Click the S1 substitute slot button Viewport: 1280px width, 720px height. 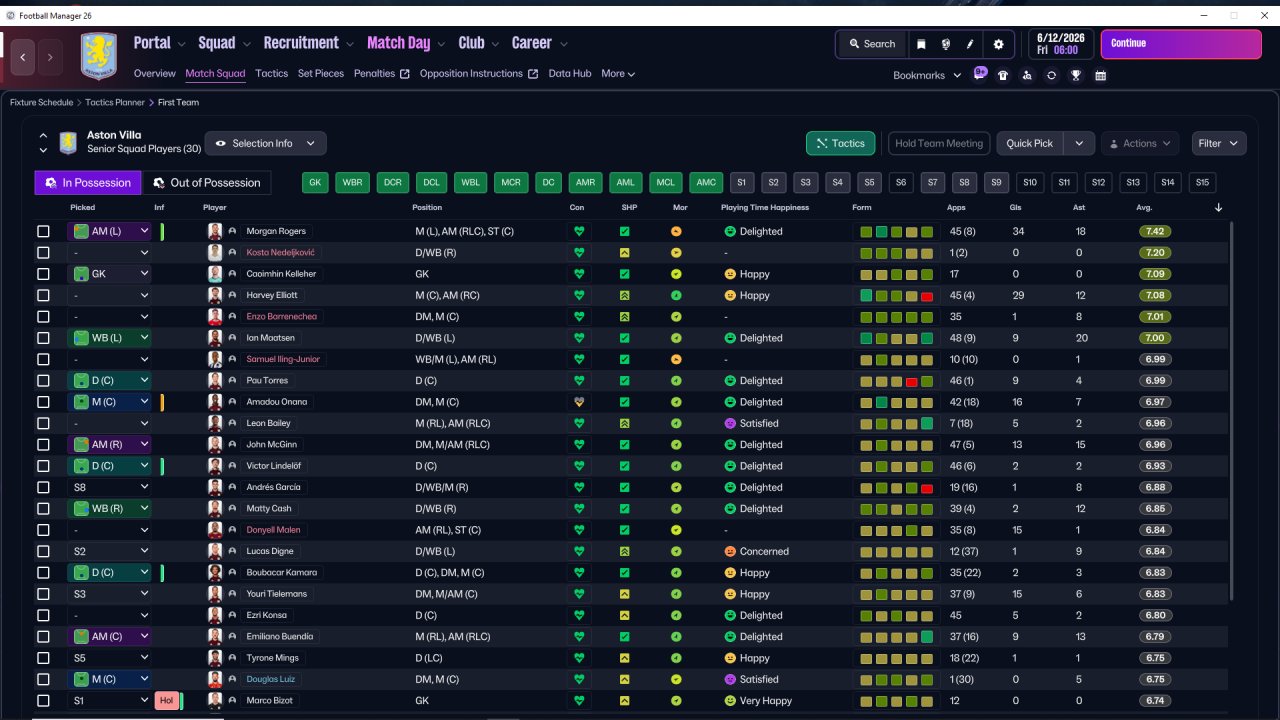pyautogui.click(x=741, y=183)
